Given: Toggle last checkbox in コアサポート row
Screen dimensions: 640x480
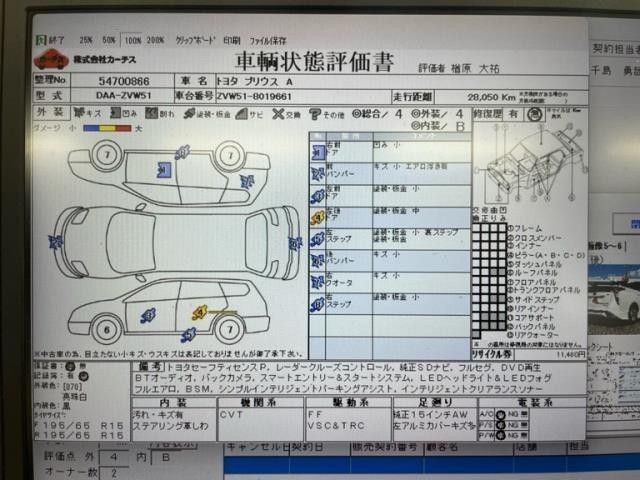Looking at the screenshot, I should tap(502, 317).
